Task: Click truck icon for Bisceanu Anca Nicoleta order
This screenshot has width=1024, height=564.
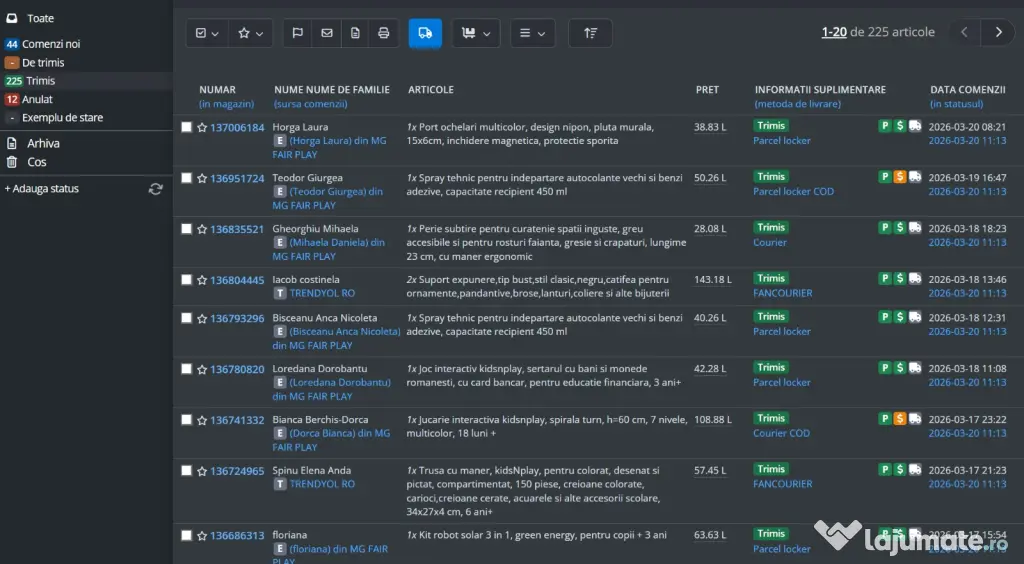Action: click(915, 317)
